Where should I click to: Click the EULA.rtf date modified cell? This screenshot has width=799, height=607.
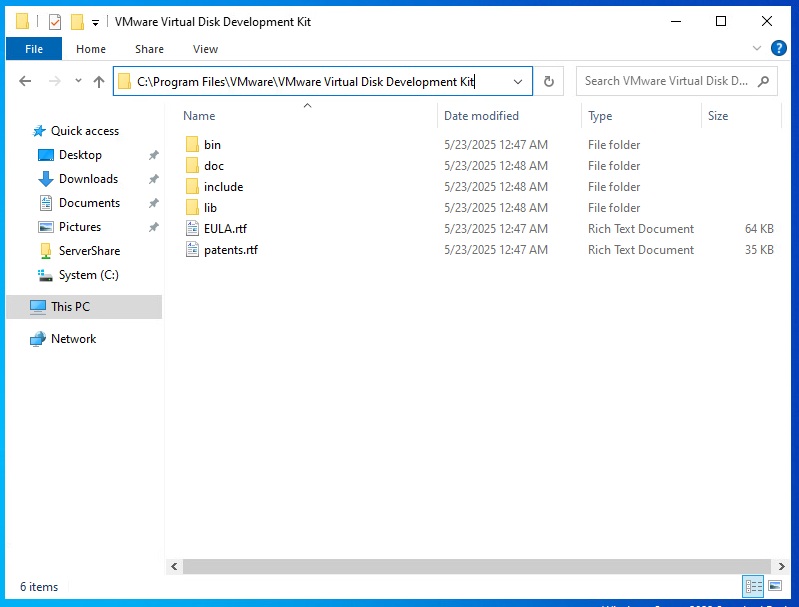point(496,229)
